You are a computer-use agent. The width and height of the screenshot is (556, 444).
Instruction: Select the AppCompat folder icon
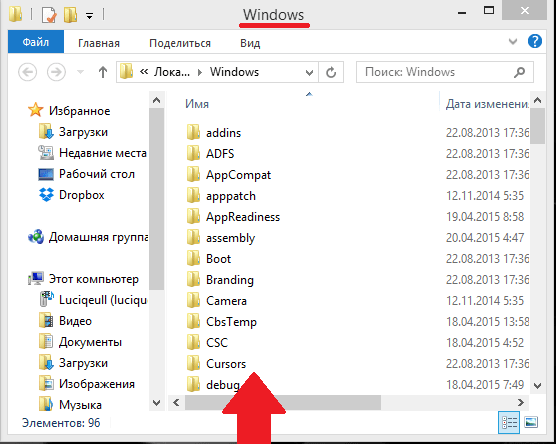[193, 174]
